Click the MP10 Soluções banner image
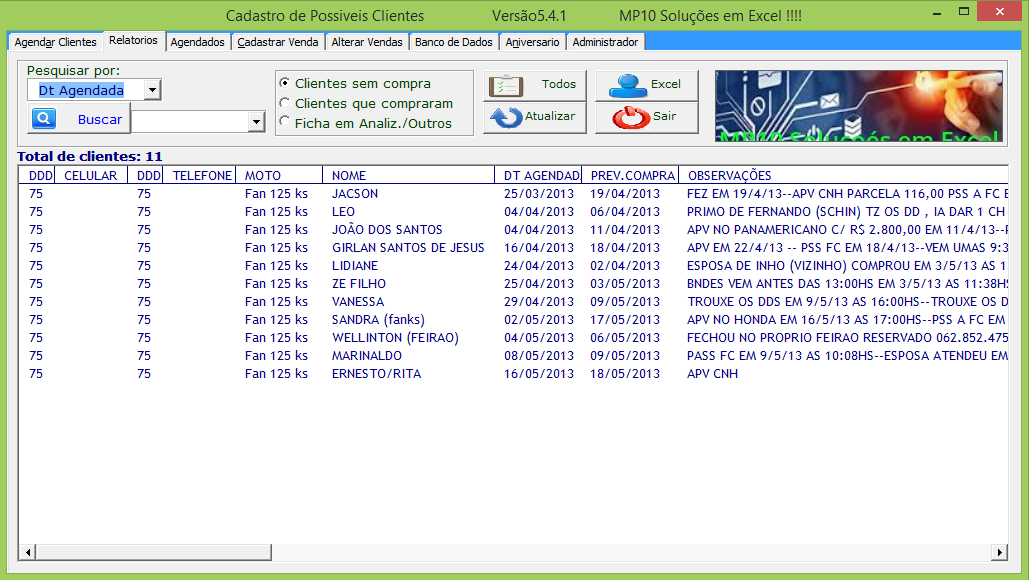This screenshot has height=580, width=1029. [858, 106]
